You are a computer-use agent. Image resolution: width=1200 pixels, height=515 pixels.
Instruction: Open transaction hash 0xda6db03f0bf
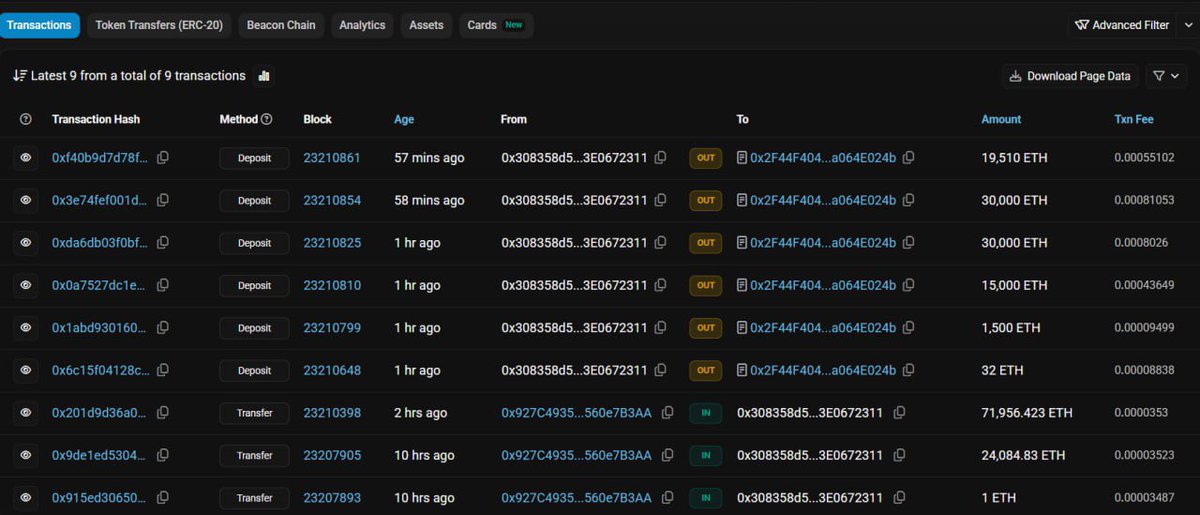[100, 243]
